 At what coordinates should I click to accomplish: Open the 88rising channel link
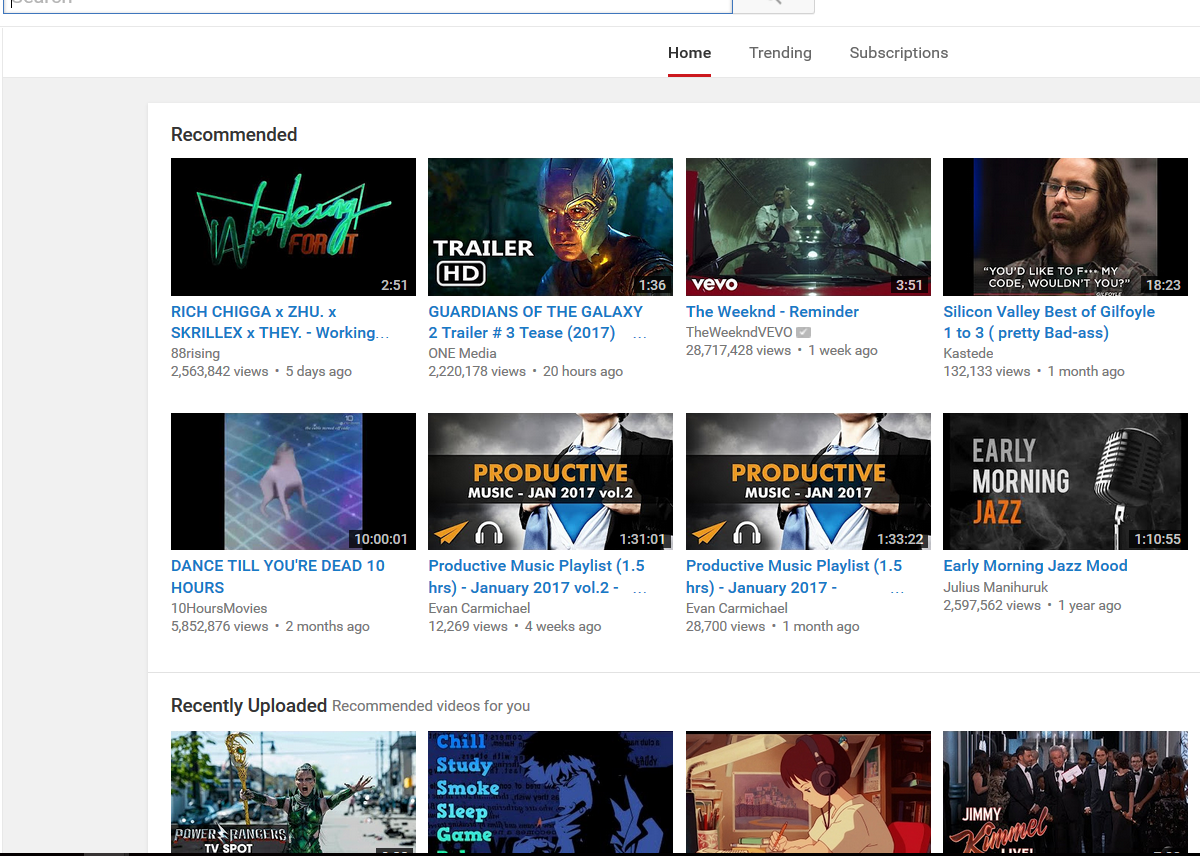click(195, 353)
